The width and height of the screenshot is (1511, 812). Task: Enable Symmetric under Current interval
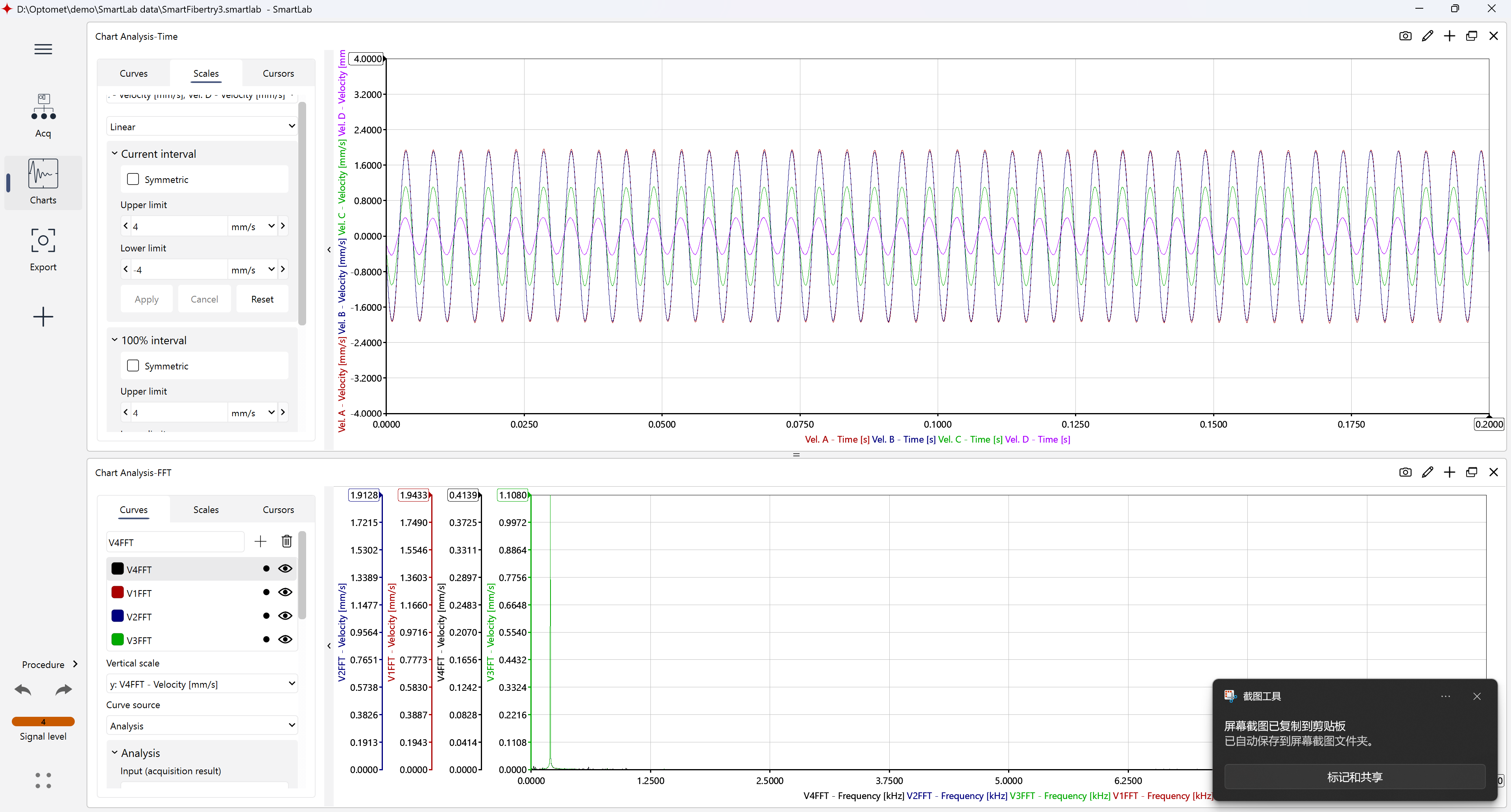133,179
